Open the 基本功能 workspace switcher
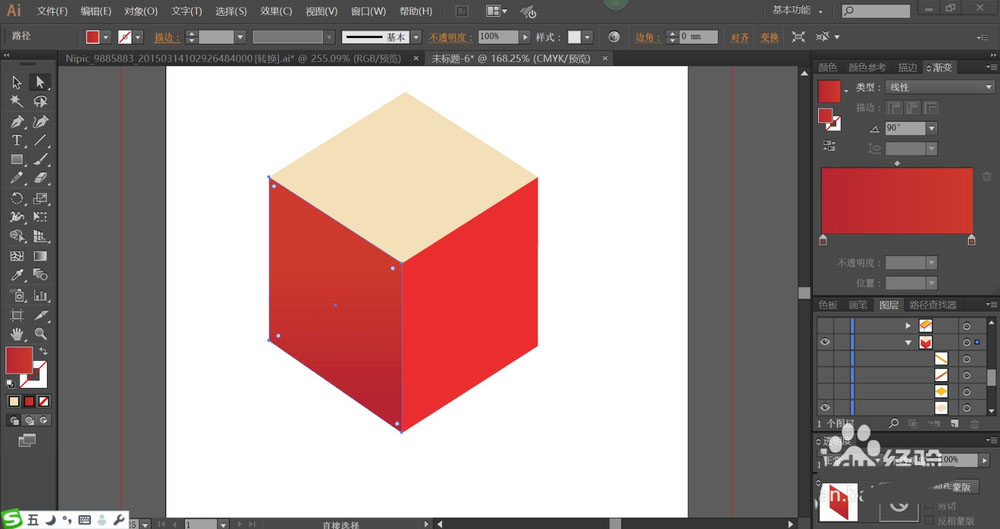 [x=797, y=10]
